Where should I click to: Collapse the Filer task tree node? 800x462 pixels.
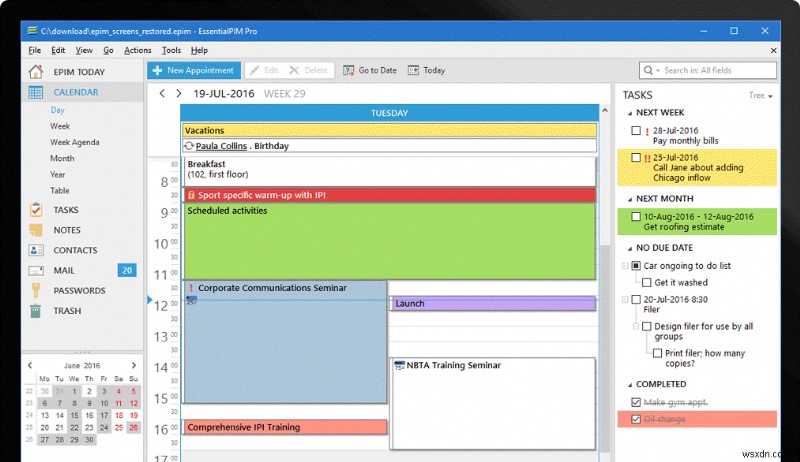click(624, 299)
